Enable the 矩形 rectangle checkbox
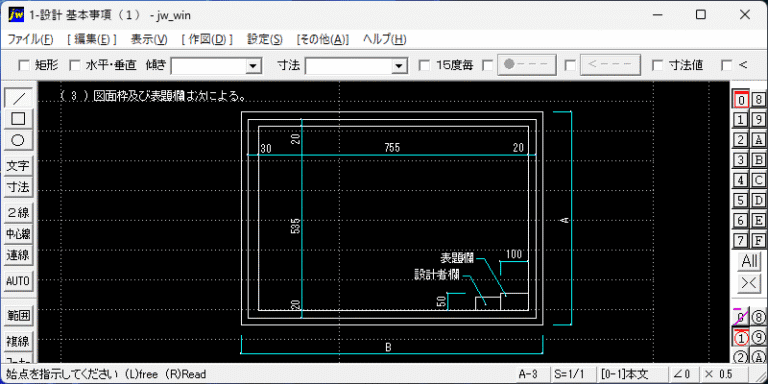 (x=24, y=65)
